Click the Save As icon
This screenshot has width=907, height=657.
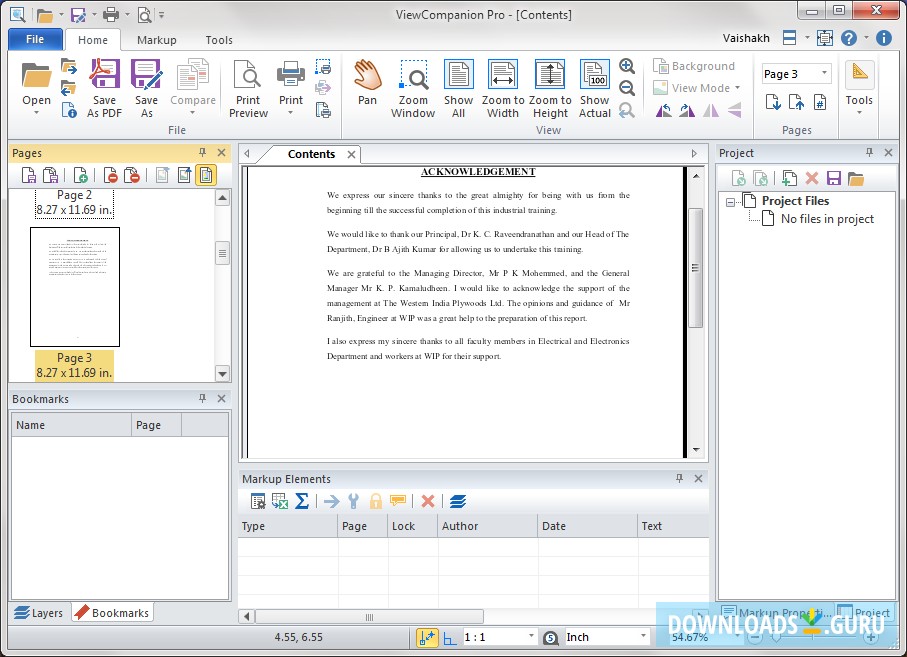(x=146, y=88)
